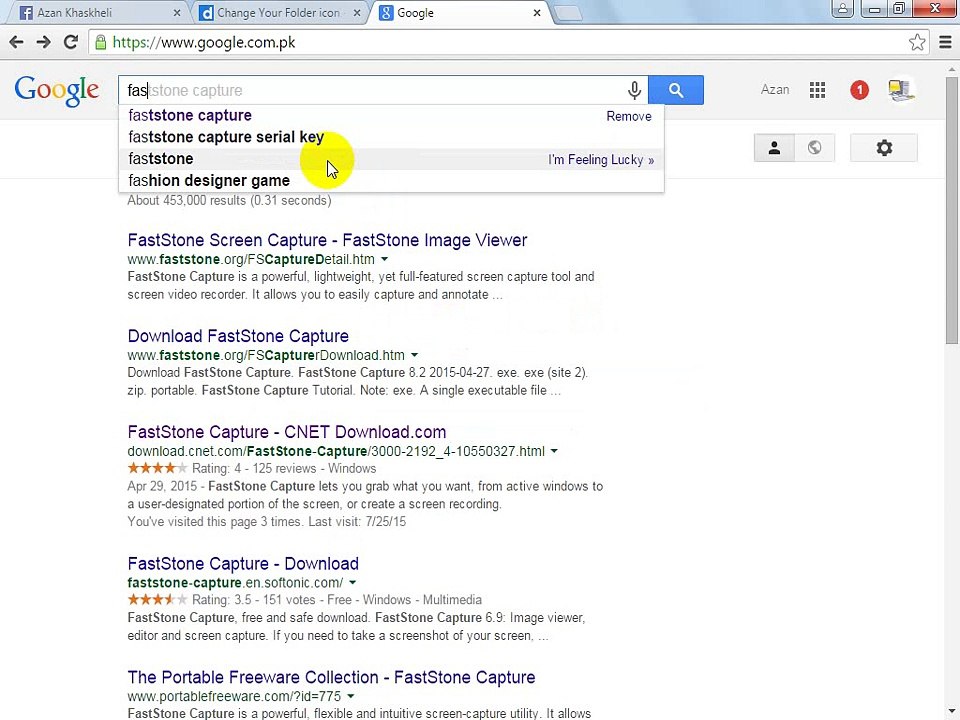
Task: Choose suggestion fashion designer game
Action: click(209, 181)
